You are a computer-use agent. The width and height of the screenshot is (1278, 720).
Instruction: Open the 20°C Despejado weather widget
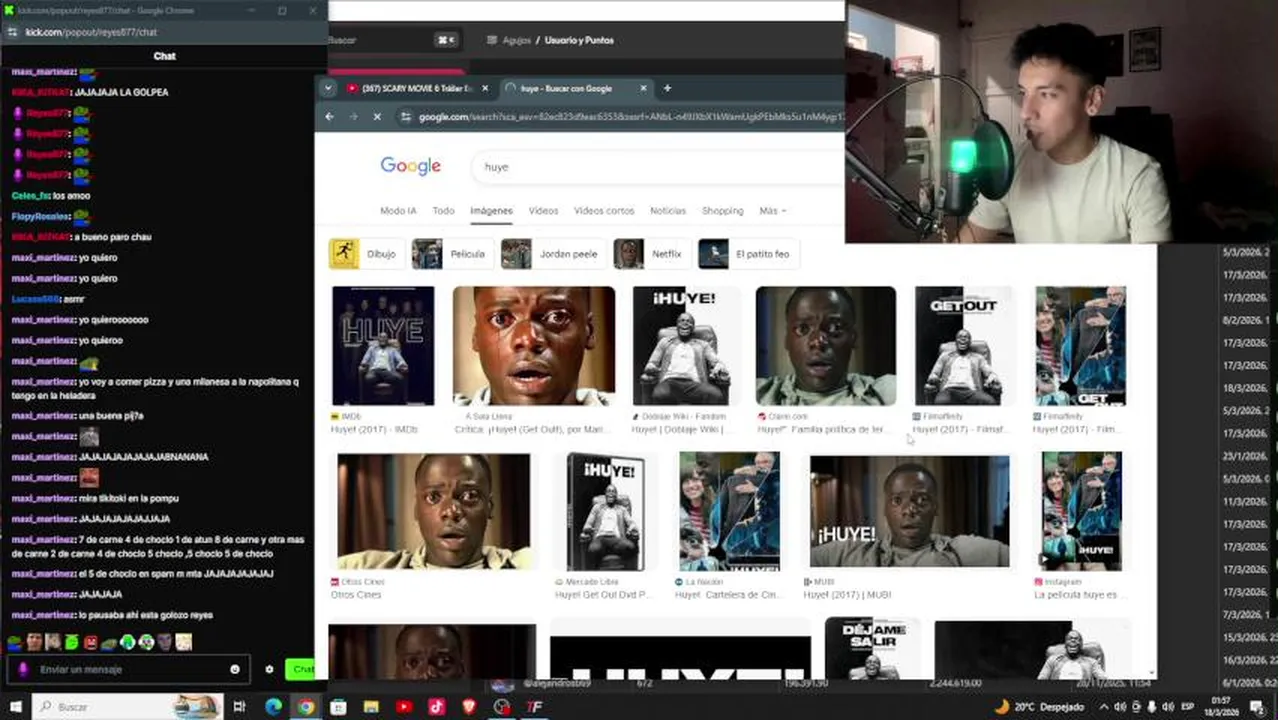(x=1039, y=707)
